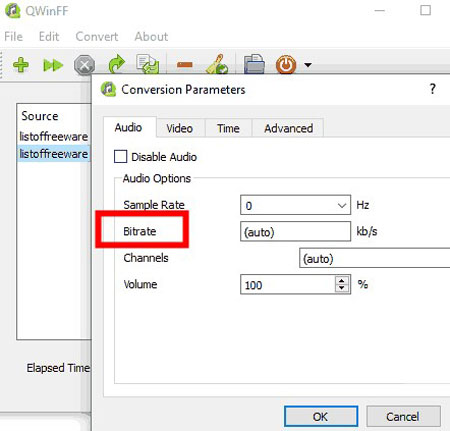Open output folder toolbar icon
The image size is (450, 431).
(254, 64)
